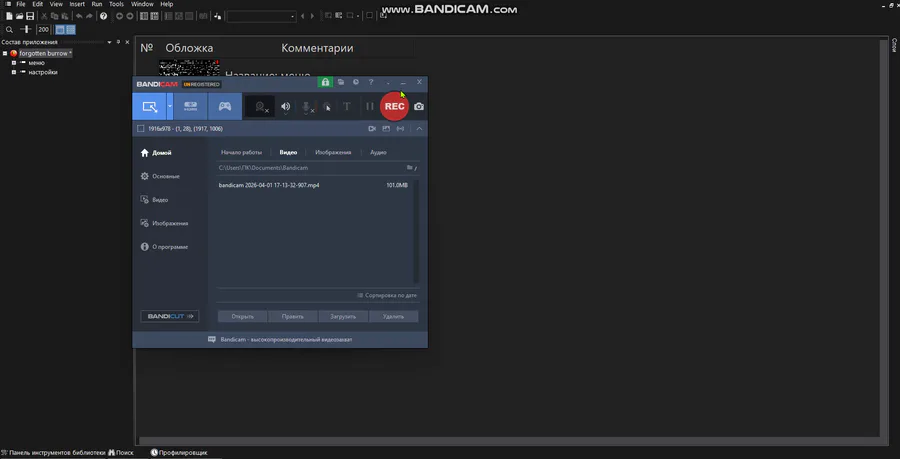Select the bandicam 2026-04-01 mp4 file row

click(x=313, y=185)
